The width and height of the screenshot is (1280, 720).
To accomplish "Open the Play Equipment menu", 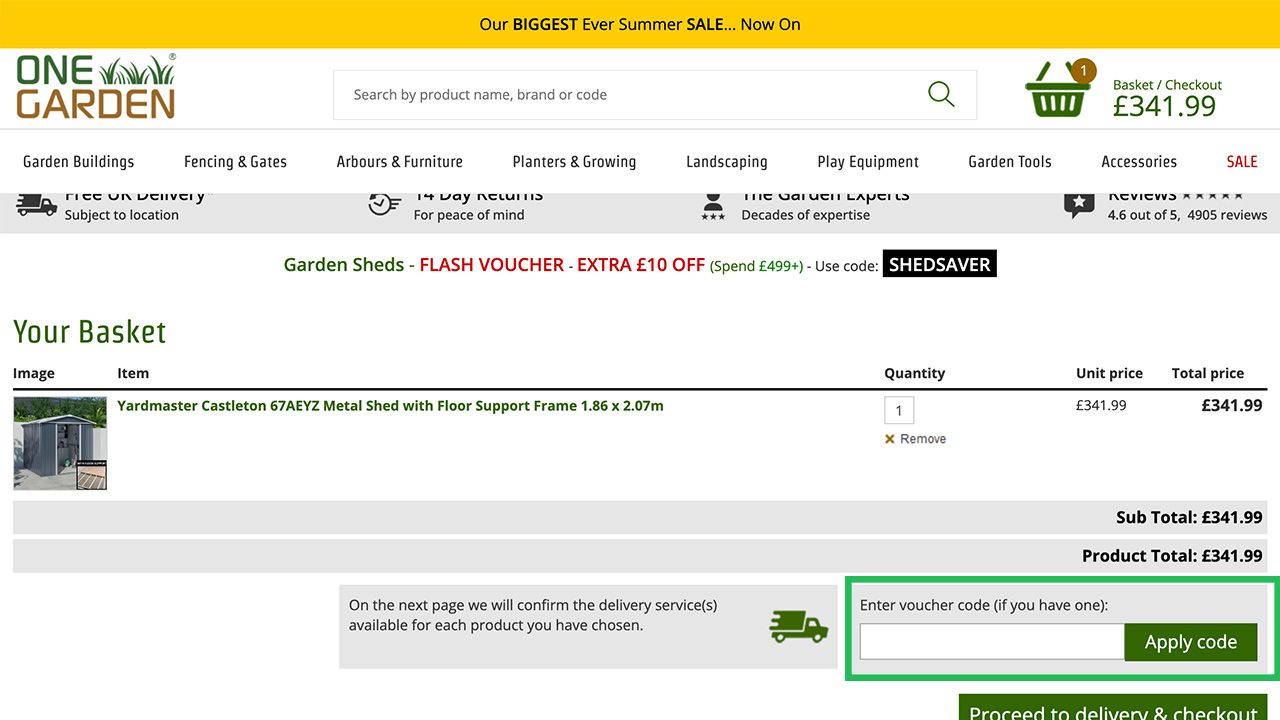I will coord(868,161).
